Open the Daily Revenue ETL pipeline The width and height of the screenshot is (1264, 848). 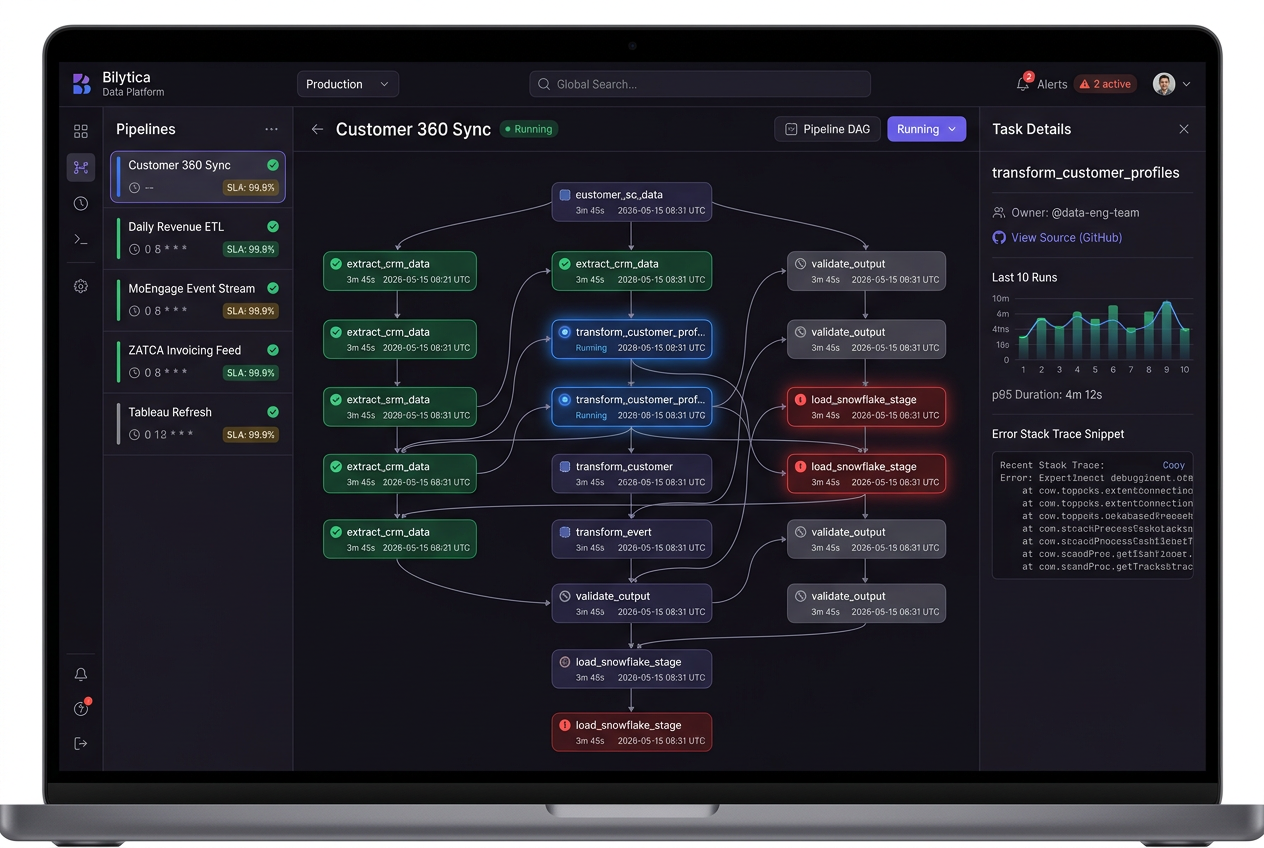click(198, 238)
